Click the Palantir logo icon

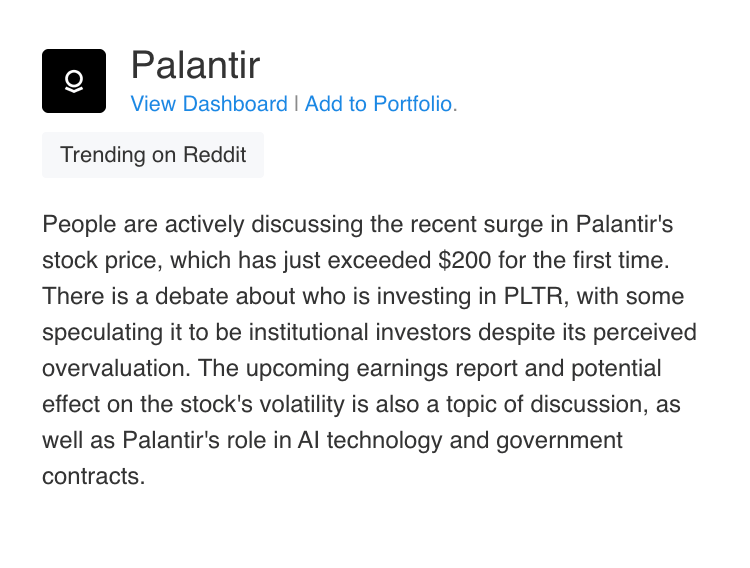pyautogui.click(x=74, y=81)
